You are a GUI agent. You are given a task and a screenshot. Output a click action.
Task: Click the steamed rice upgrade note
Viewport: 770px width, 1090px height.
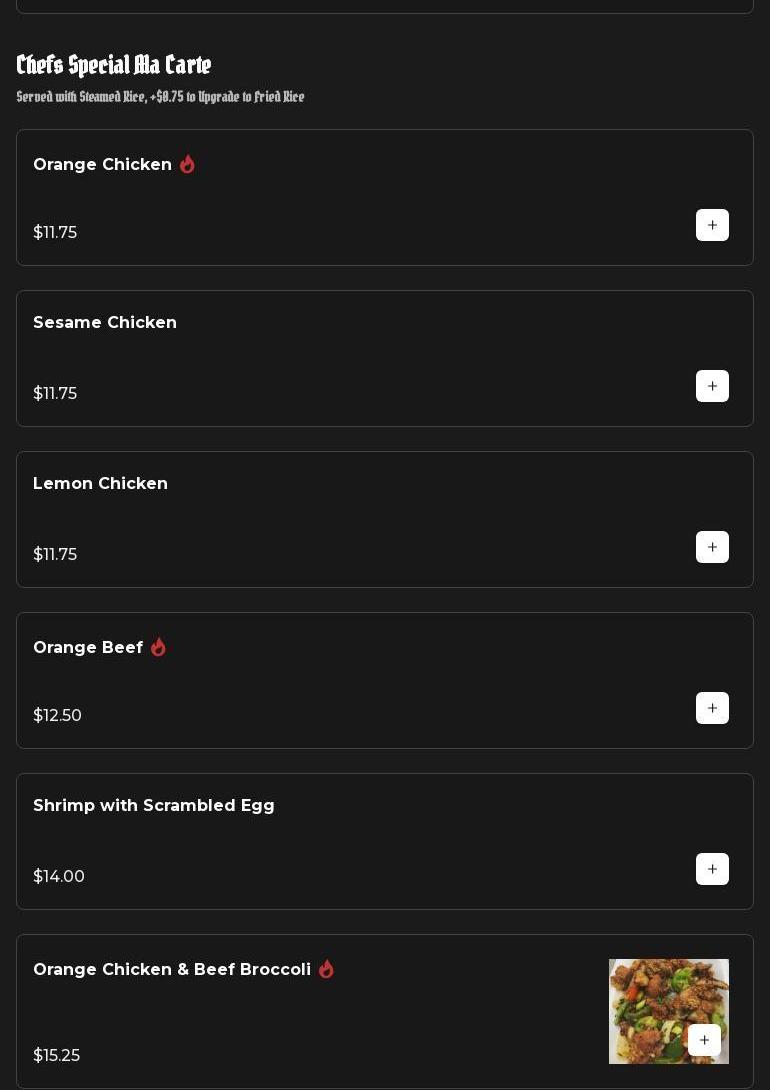tap(160, 97)
